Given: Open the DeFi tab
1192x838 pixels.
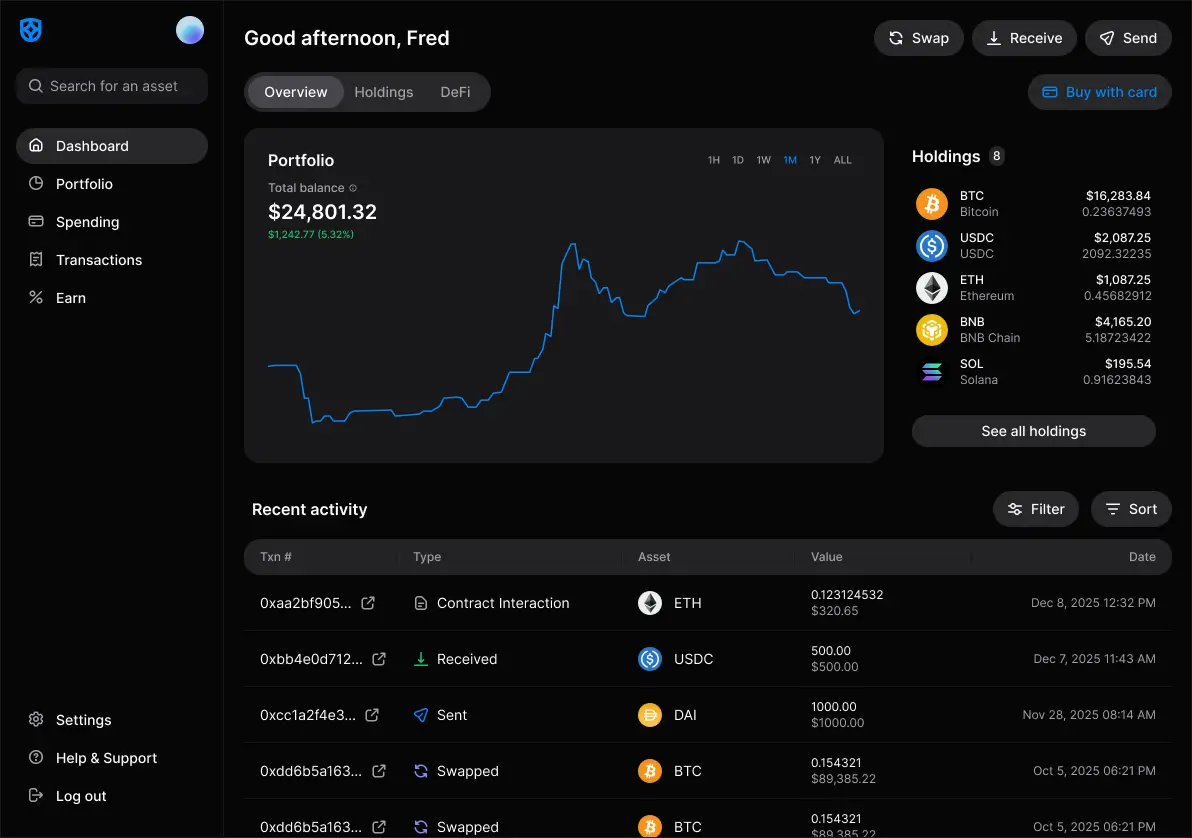Looking at the screenshot, I should tap(455, 91).
